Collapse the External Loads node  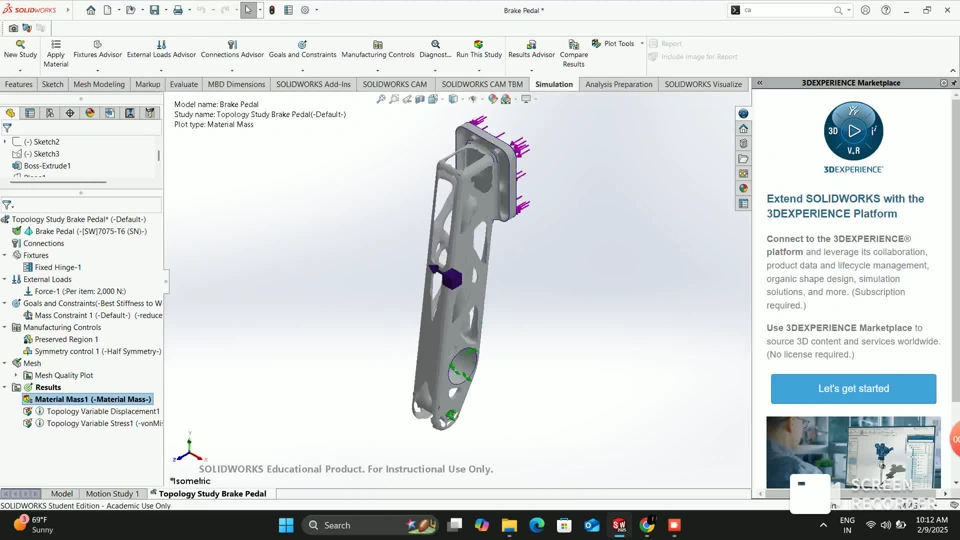(5, 279)
